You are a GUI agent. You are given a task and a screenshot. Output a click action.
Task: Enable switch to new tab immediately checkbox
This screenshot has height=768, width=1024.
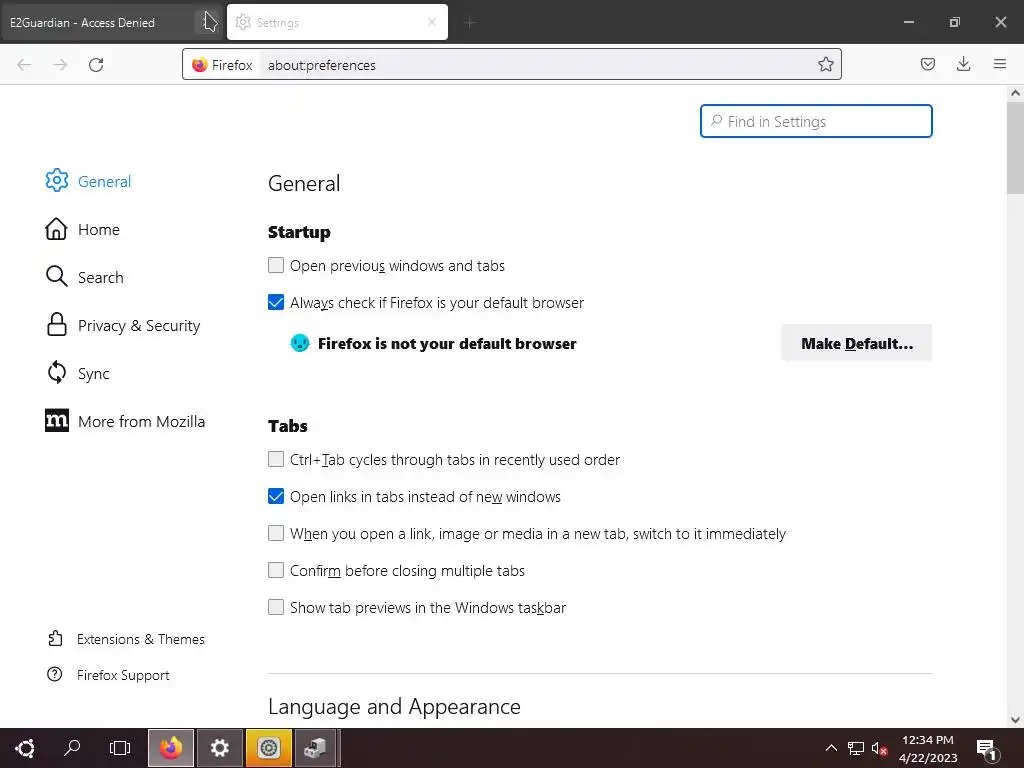click(x=276, y=534)
